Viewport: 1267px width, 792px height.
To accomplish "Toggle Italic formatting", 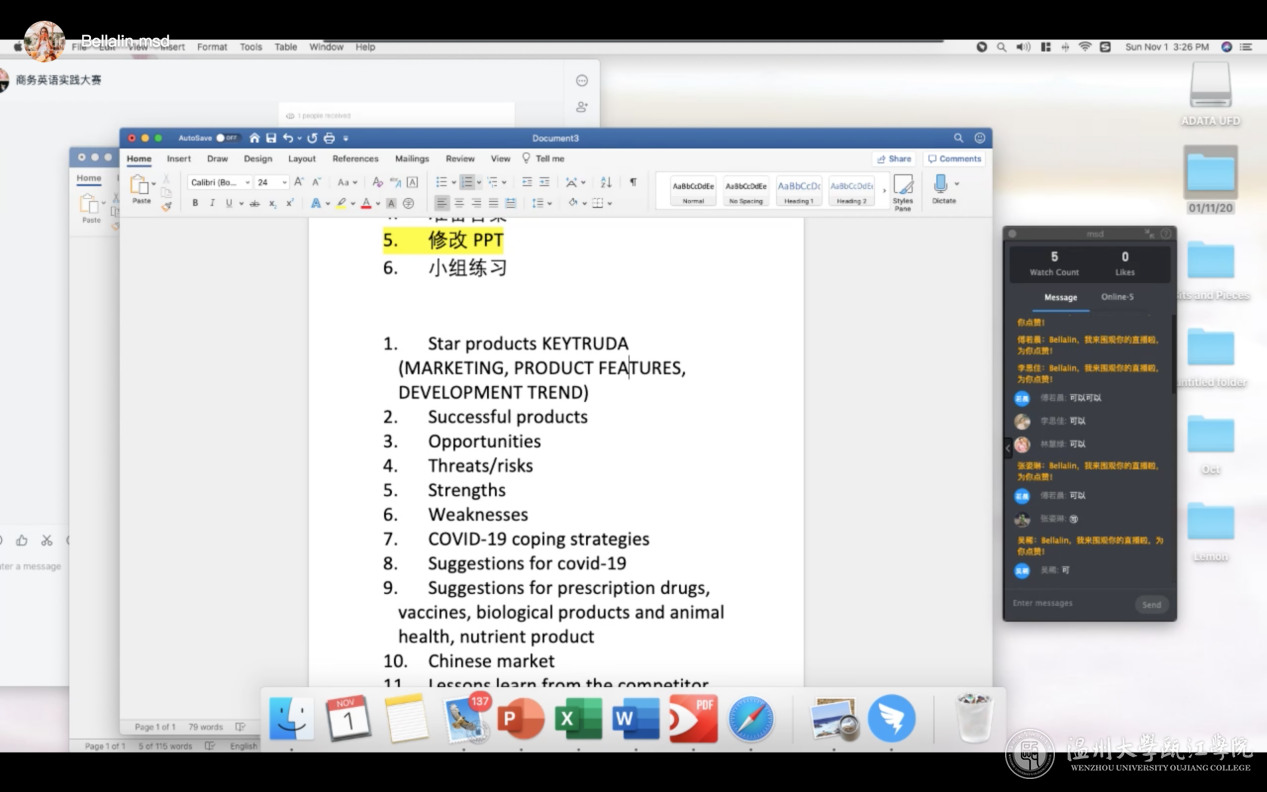I will click(x=212, y=203).
